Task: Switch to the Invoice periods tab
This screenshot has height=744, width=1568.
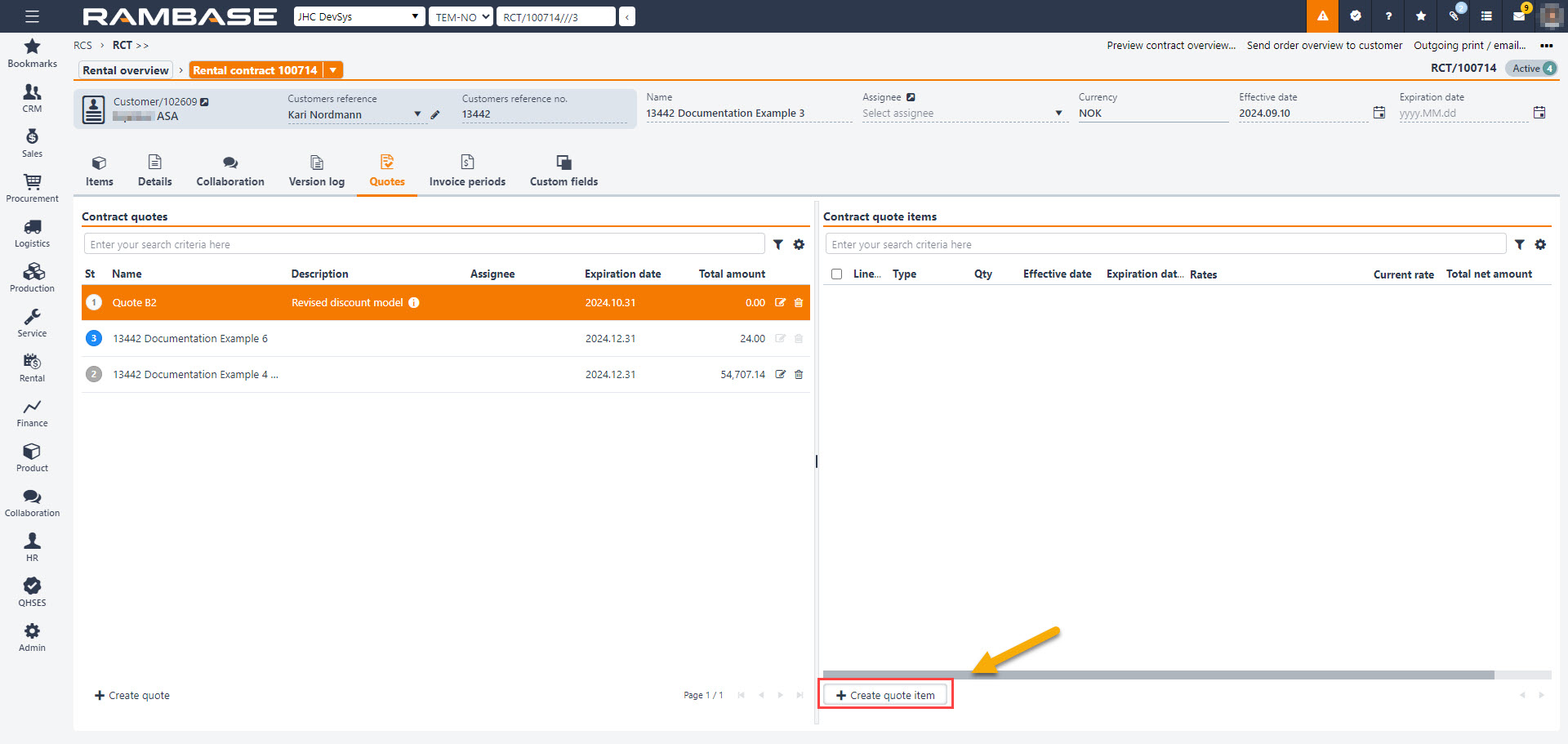Action: [x=467, y=171]
